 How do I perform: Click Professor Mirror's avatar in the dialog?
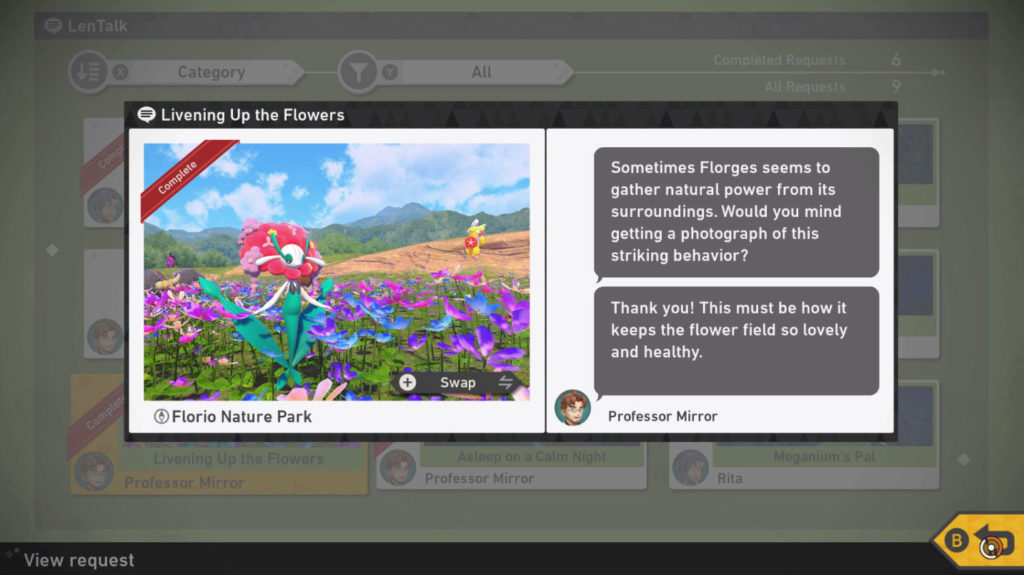[x=573, y=407]
